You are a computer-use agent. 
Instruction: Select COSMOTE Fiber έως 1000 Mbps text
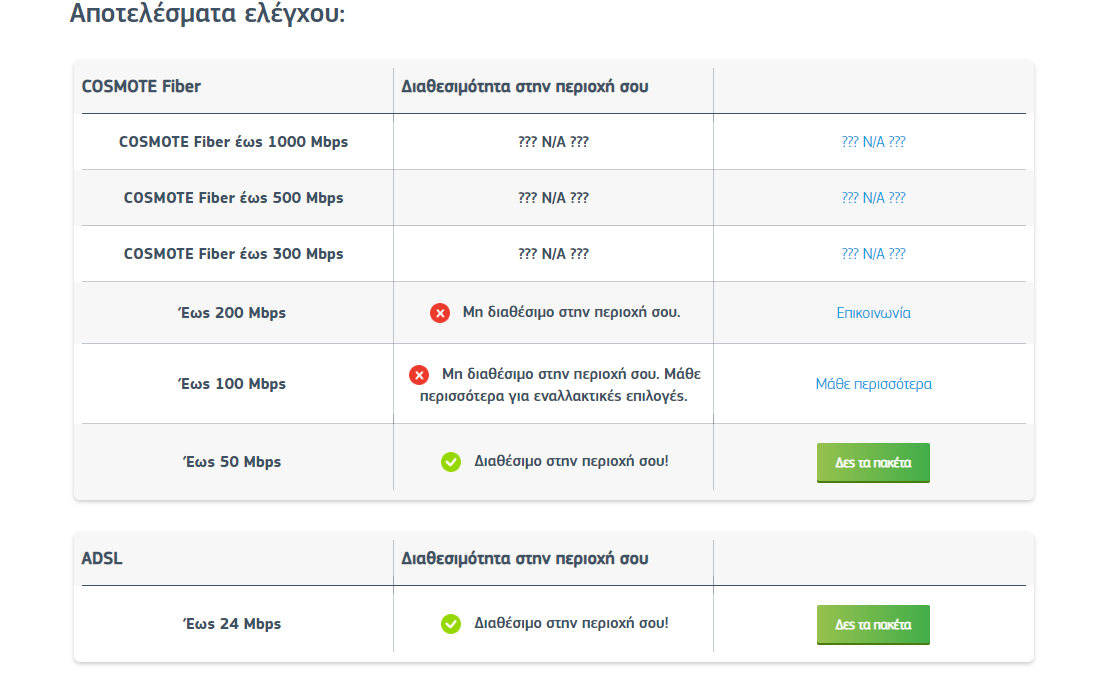(233, 142)
